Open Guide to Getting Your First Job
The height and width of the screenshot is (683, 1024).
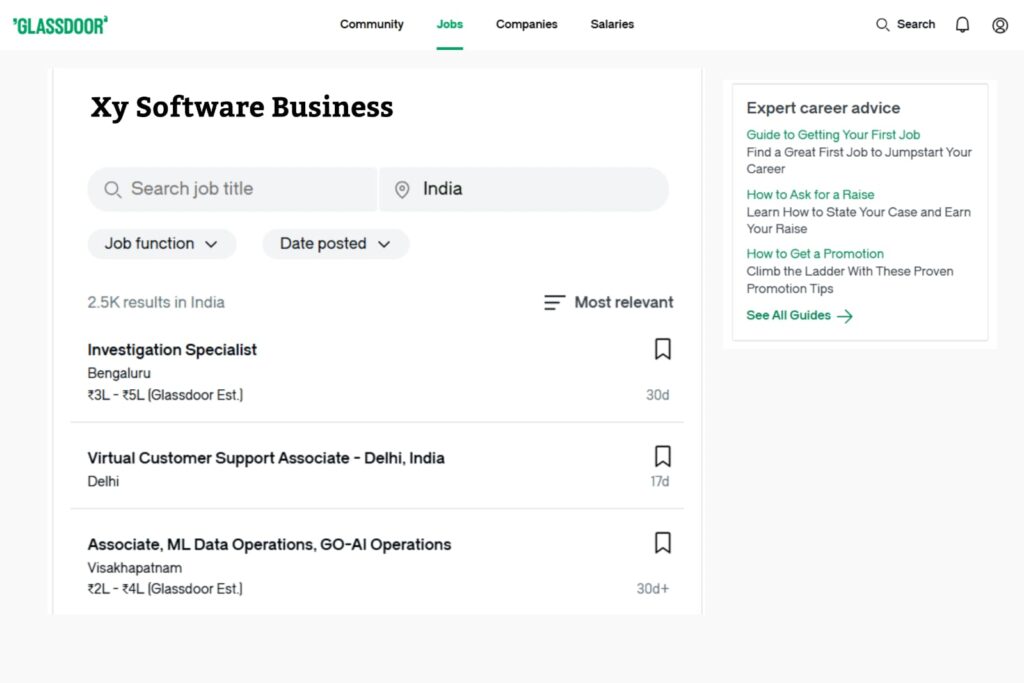pos(832,135)
